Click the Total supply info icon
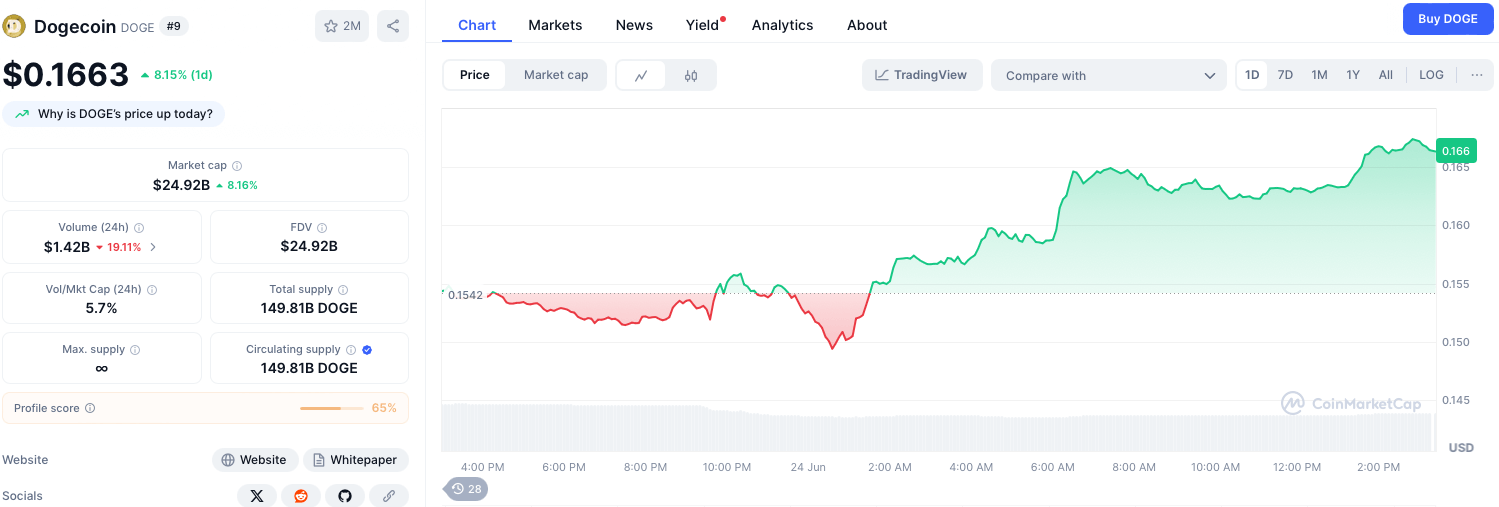 (x=343, y=290)
